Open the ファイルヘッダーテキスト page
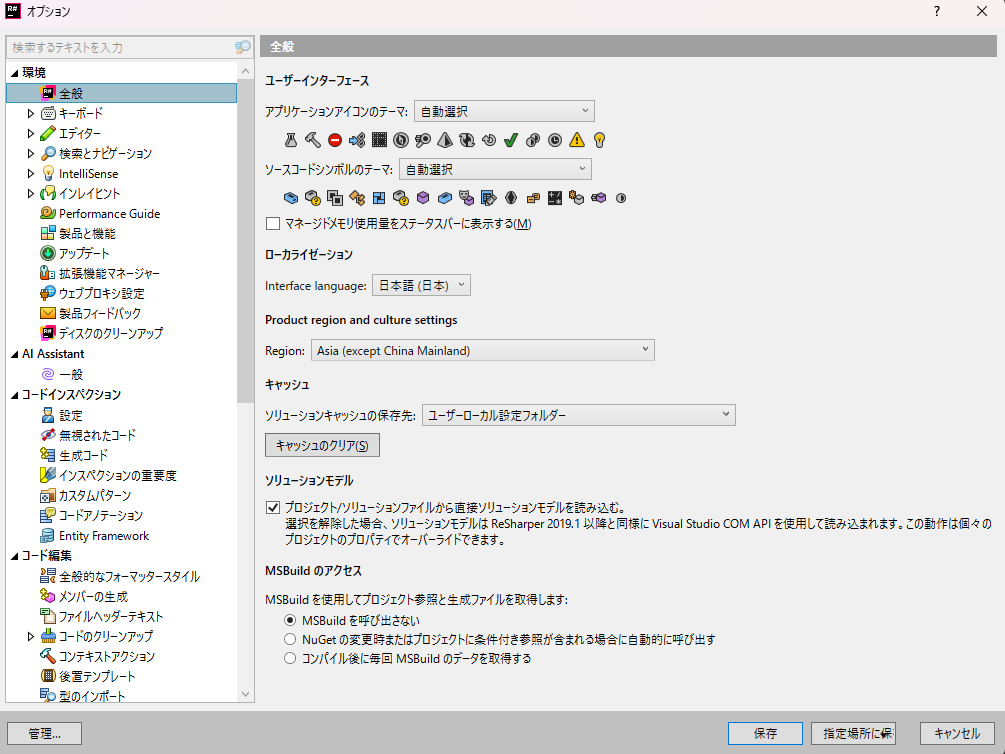 click(112, 616)
